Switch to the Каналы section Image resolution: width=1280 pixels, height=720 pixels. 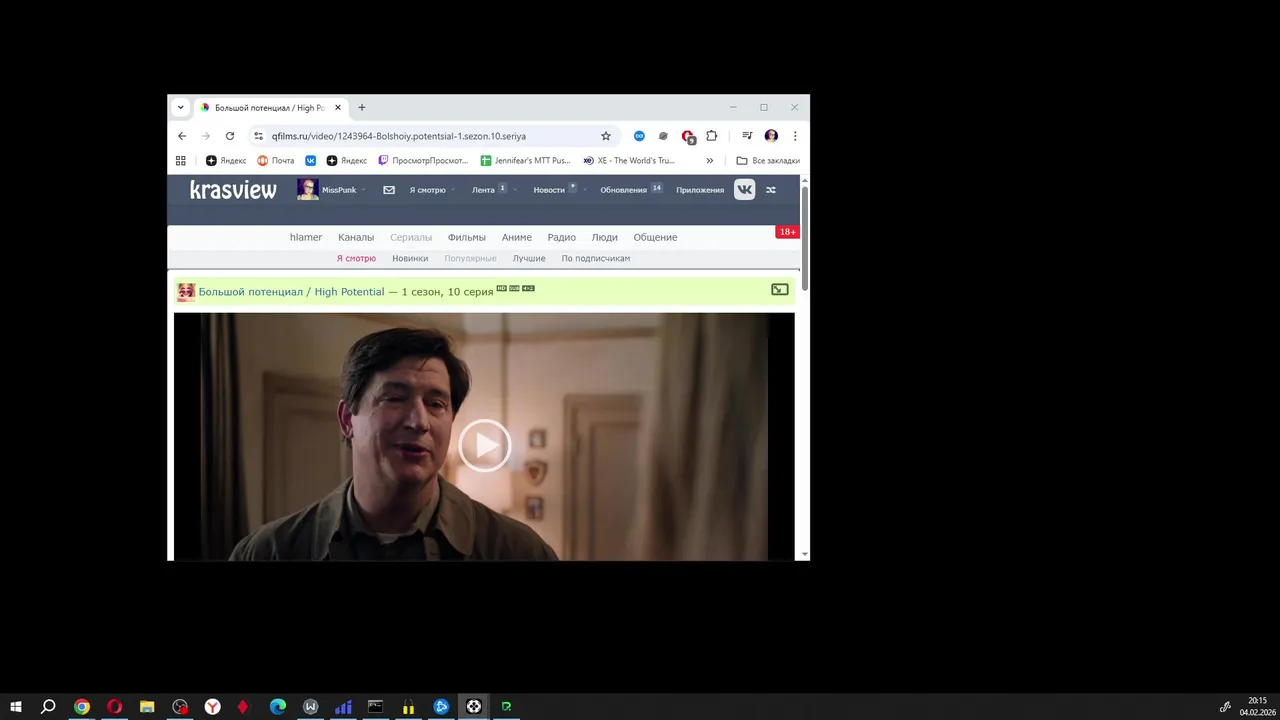[356, 237]
